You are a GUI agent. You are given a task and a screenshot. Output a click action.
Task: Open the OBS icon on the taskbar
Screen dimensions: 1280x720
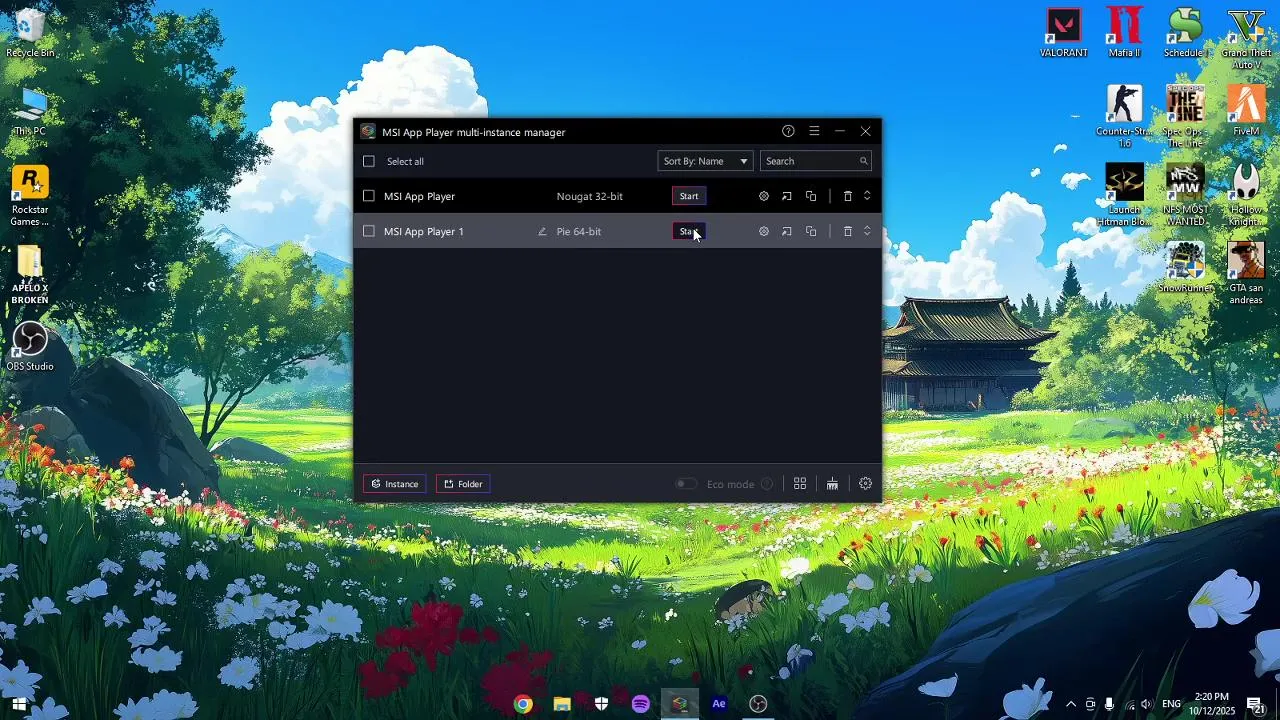pyautogui.click(x=758, y=704)
